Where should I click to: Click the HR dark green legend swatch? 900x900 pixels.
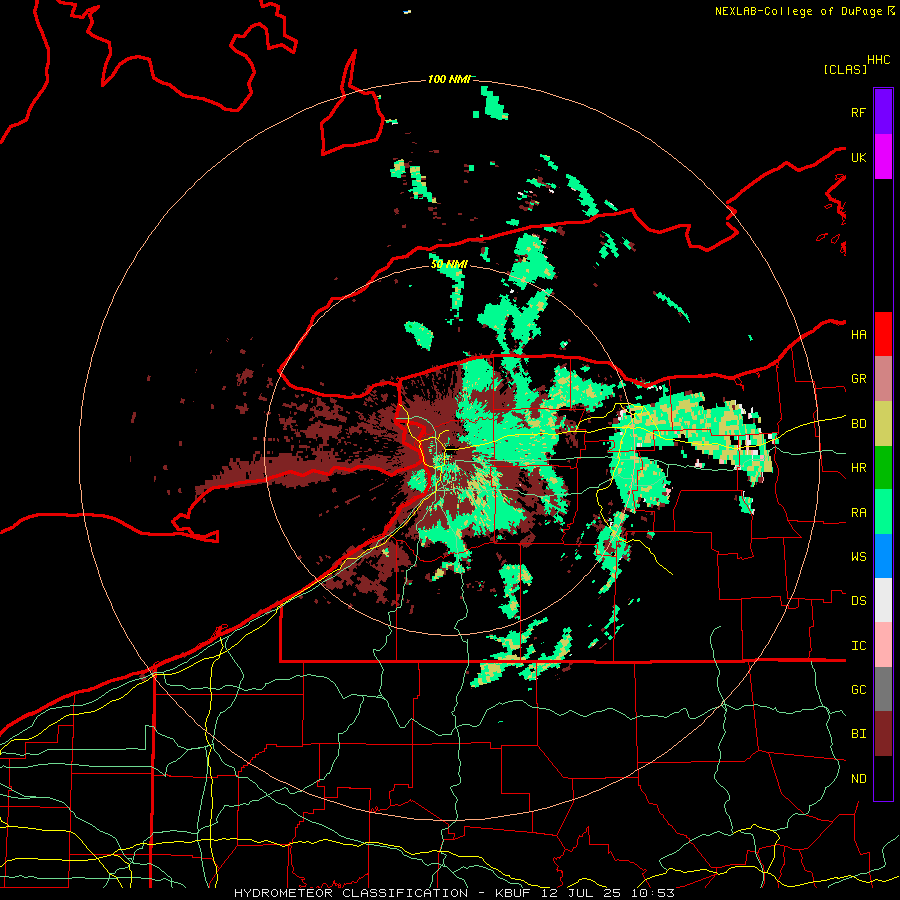point(883,468)
